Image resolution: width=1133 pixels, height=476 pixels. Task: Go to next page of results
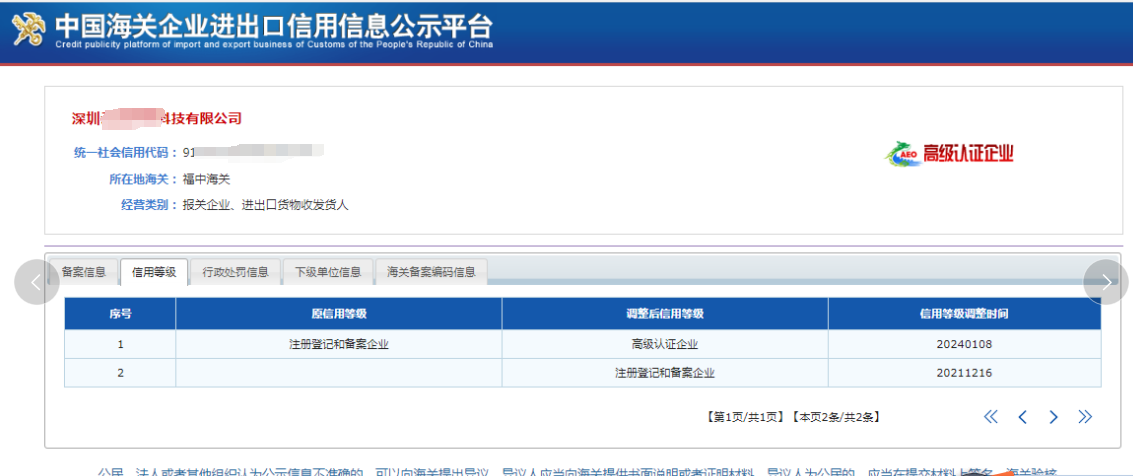1054,417
